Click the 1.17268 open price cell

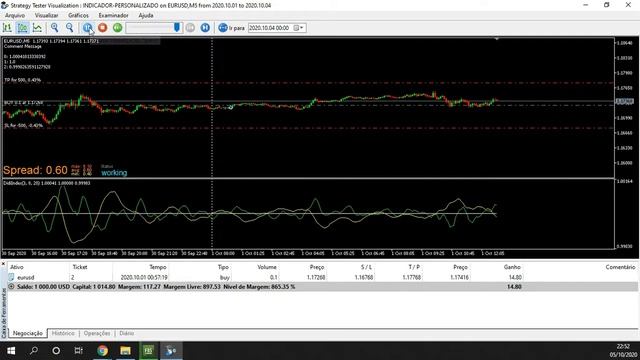pos(316,277)
